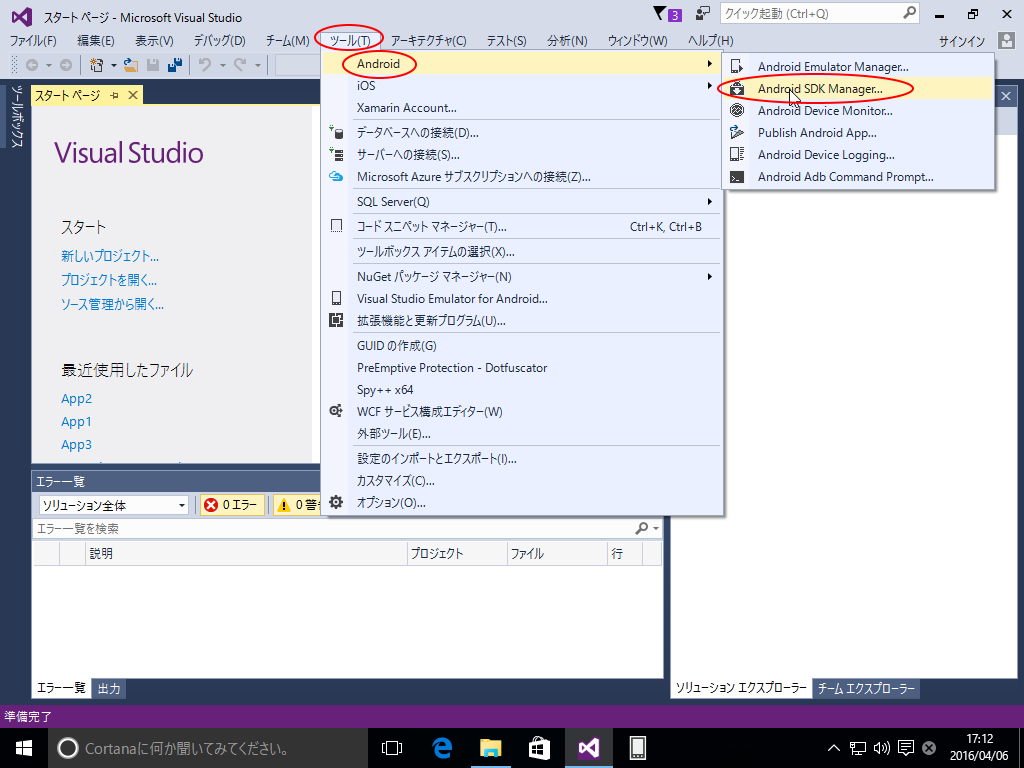The width and height of the screenshot is (1024, 768).
Task: Click the Cortana search box
Action: 208,748
